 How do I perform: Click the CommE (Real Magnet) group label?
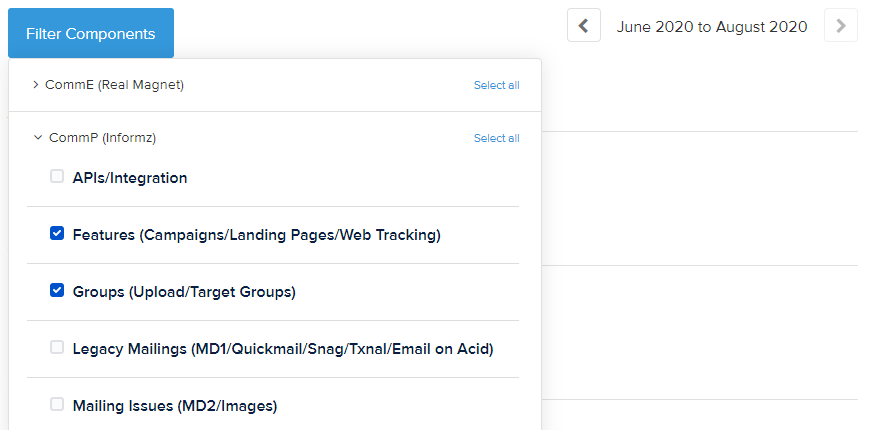tap(114, 85)
